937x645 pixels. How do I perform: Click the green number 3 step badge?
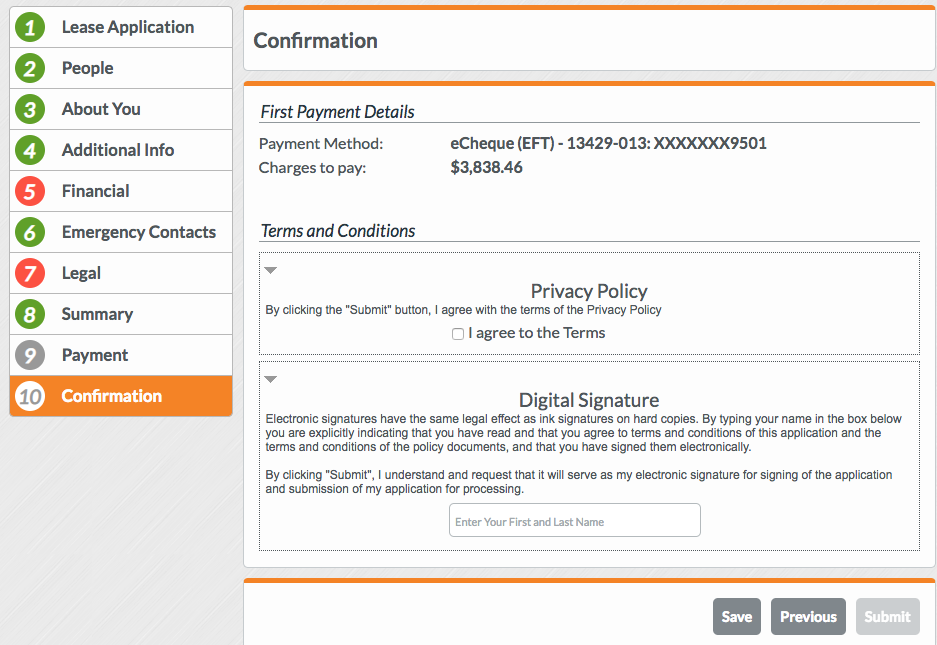tap(30, 110)
